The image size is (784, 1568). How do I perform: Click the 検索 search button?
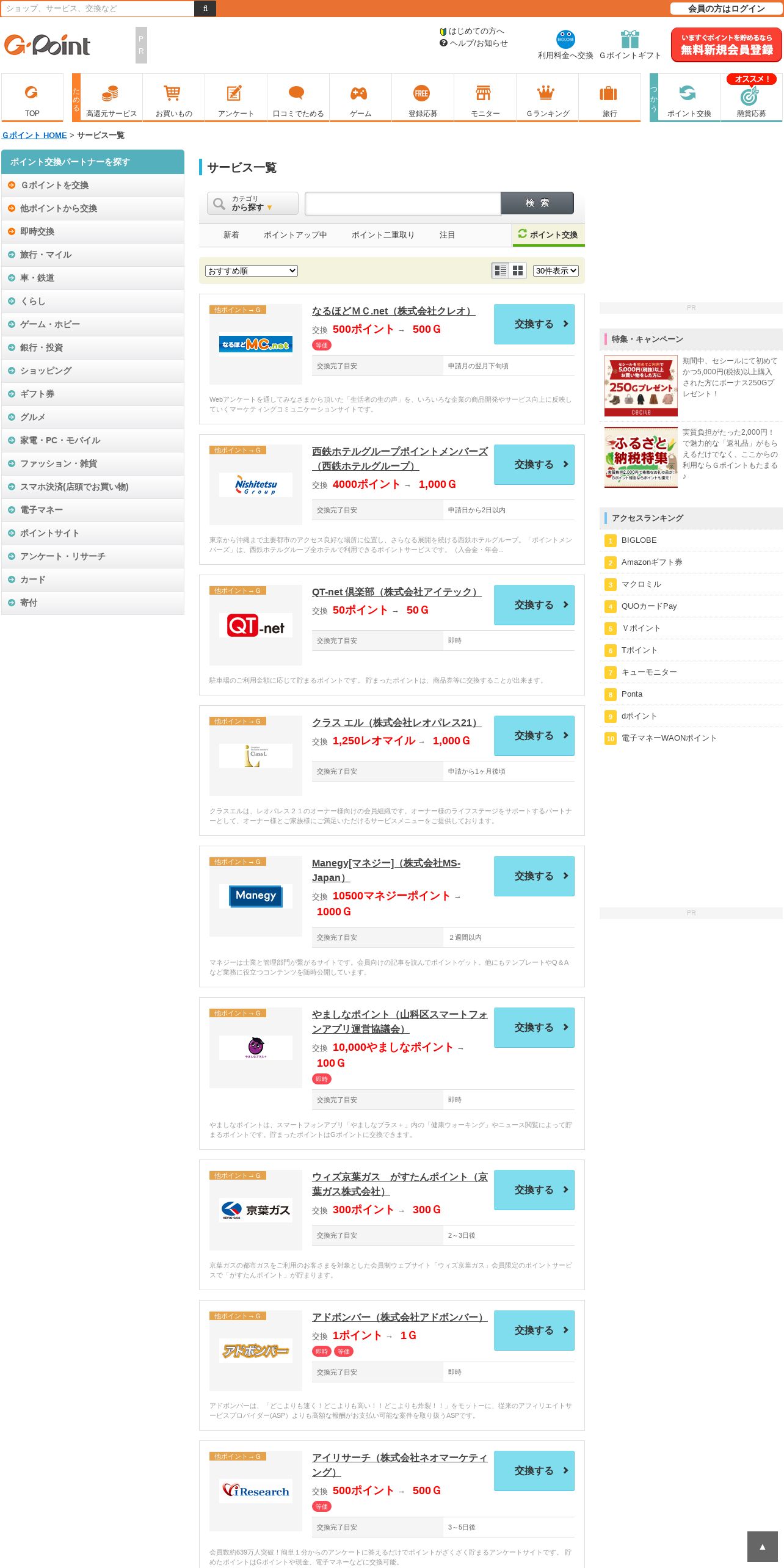(x=537, y=203)
